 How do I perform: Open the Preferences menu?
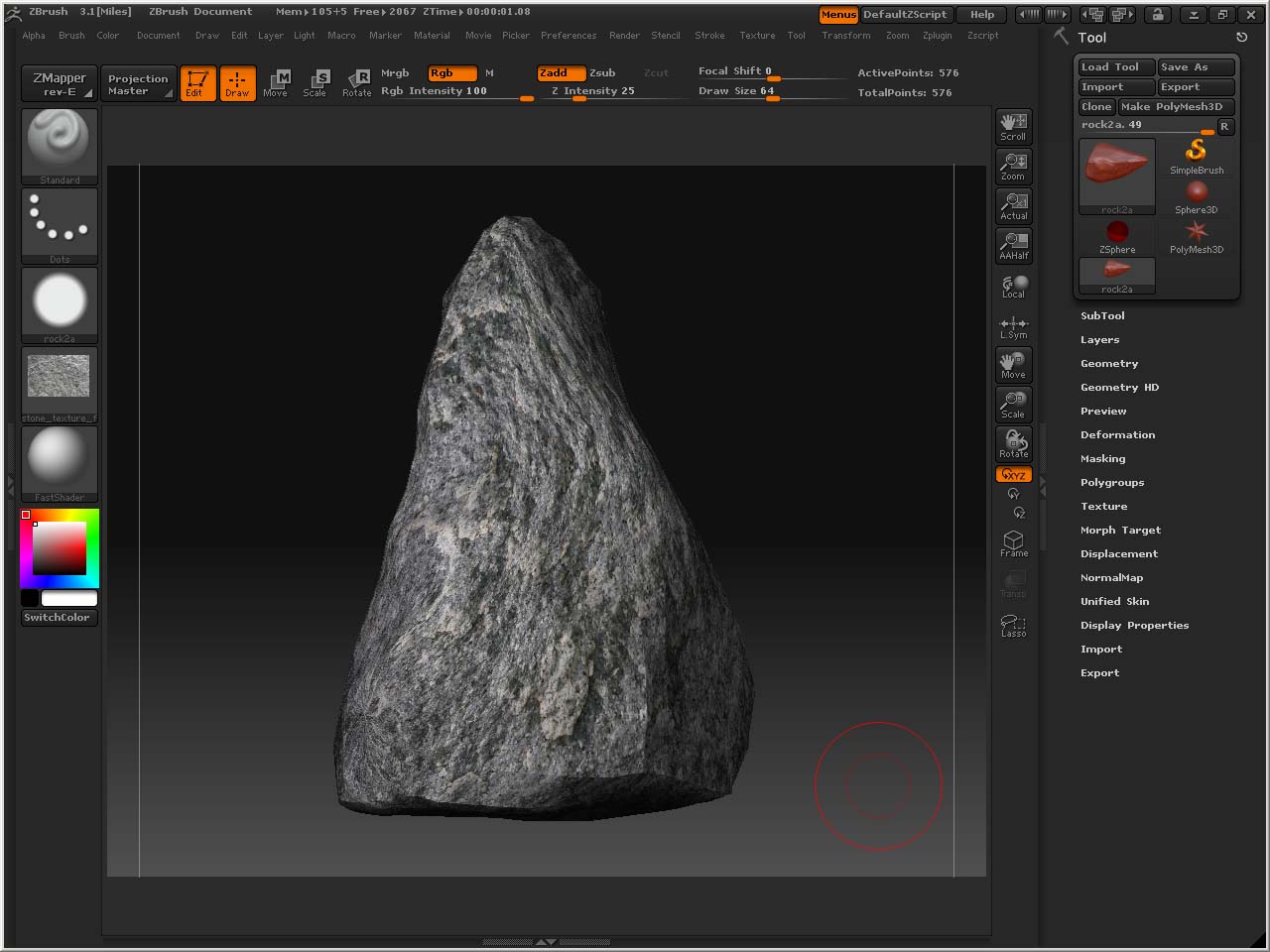tap(569, 36)
